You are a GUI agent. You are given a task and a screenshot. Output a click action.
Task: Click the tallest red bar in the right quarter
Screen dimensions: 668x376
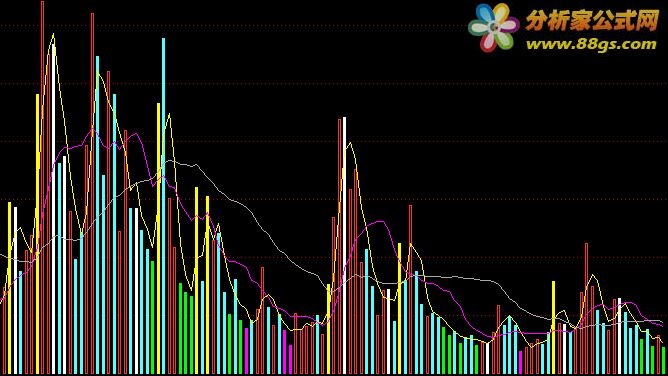pyautogui.click(x=587, y=308)
